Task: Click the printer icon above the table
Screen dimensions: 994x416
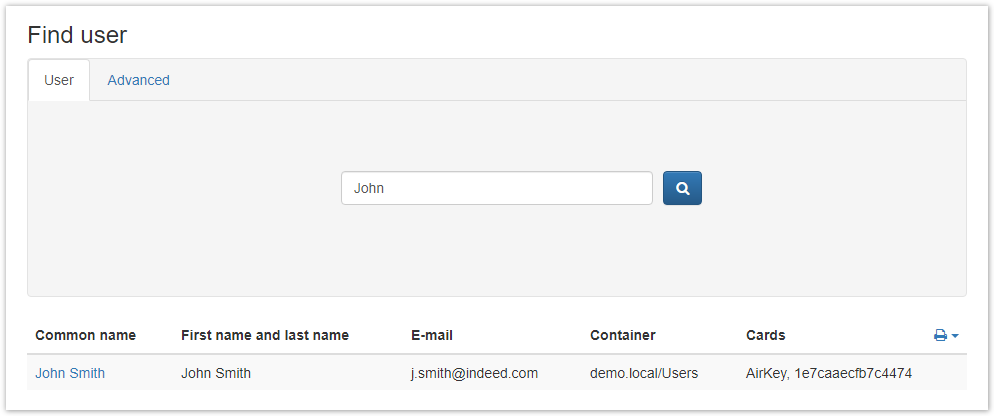Action: 940,336
